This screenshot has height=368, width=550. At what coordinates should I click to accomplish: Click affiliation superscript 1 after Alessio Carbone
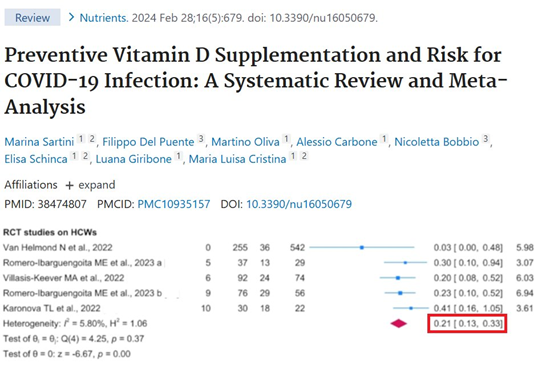click(x=384, y=139)
